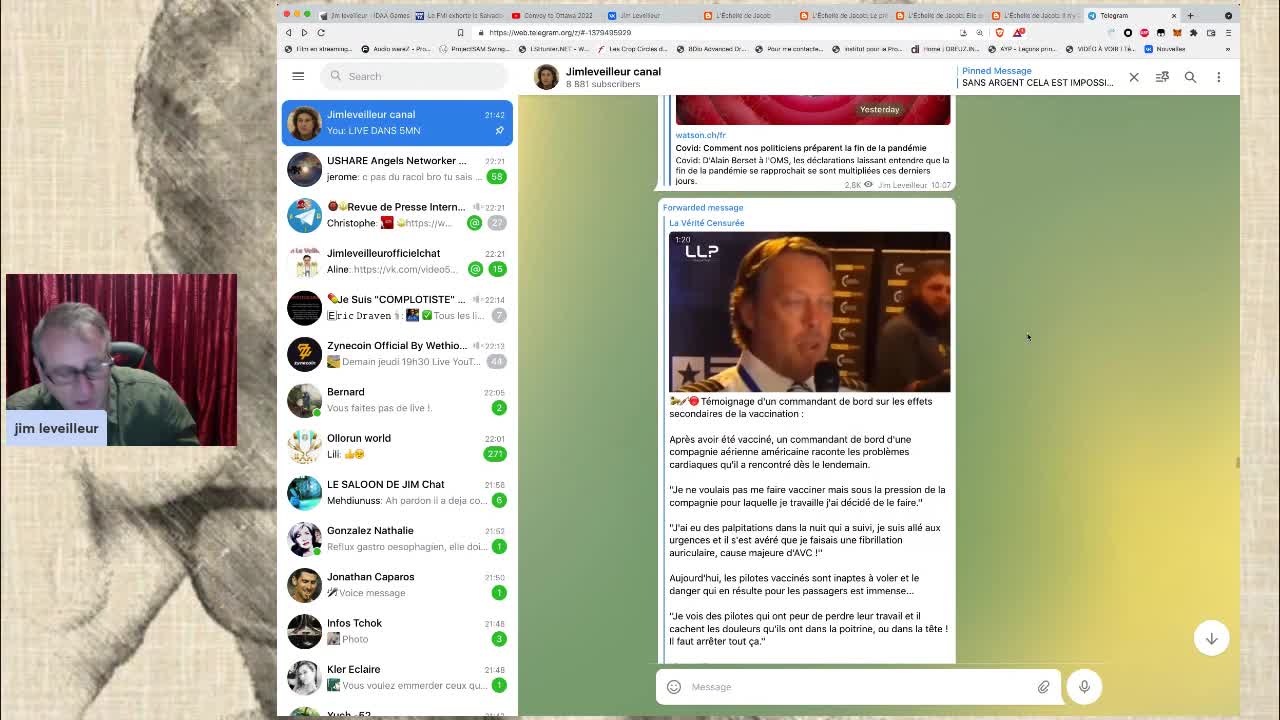1280x720 pixels.
Task: Open MetaMask fox extension icon
Action: [1177, 32]
